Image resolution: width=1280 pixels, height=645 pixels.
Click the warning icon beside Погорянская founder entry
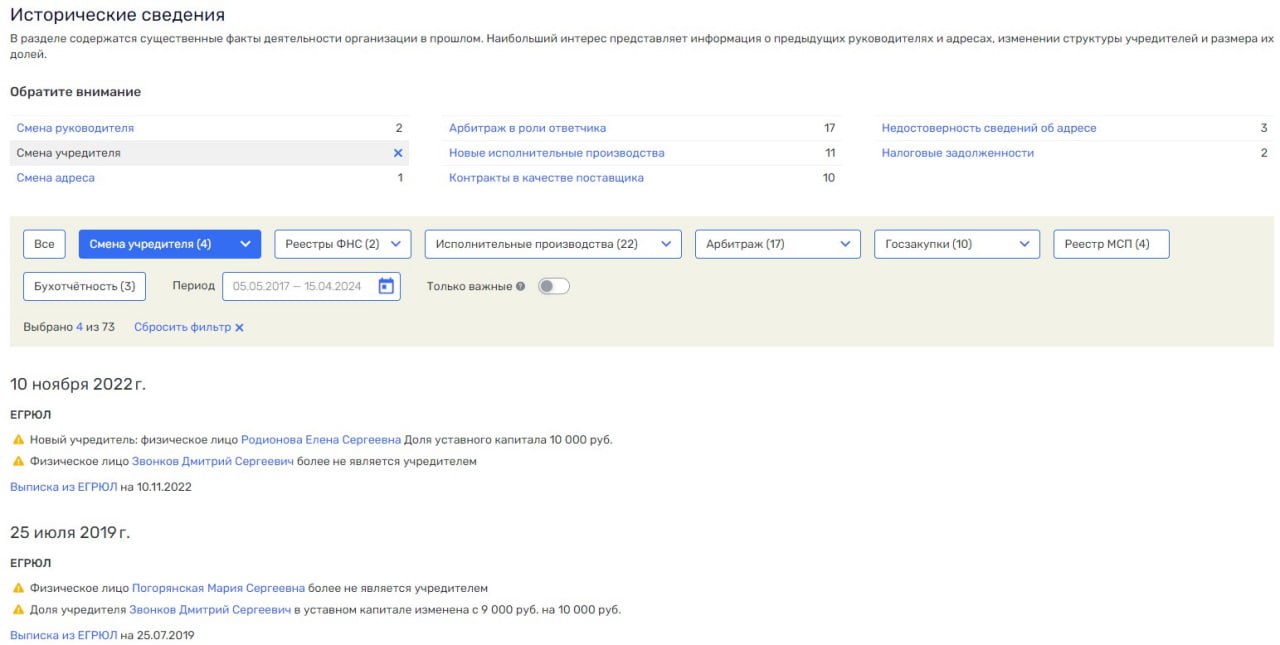click(17, 588)
